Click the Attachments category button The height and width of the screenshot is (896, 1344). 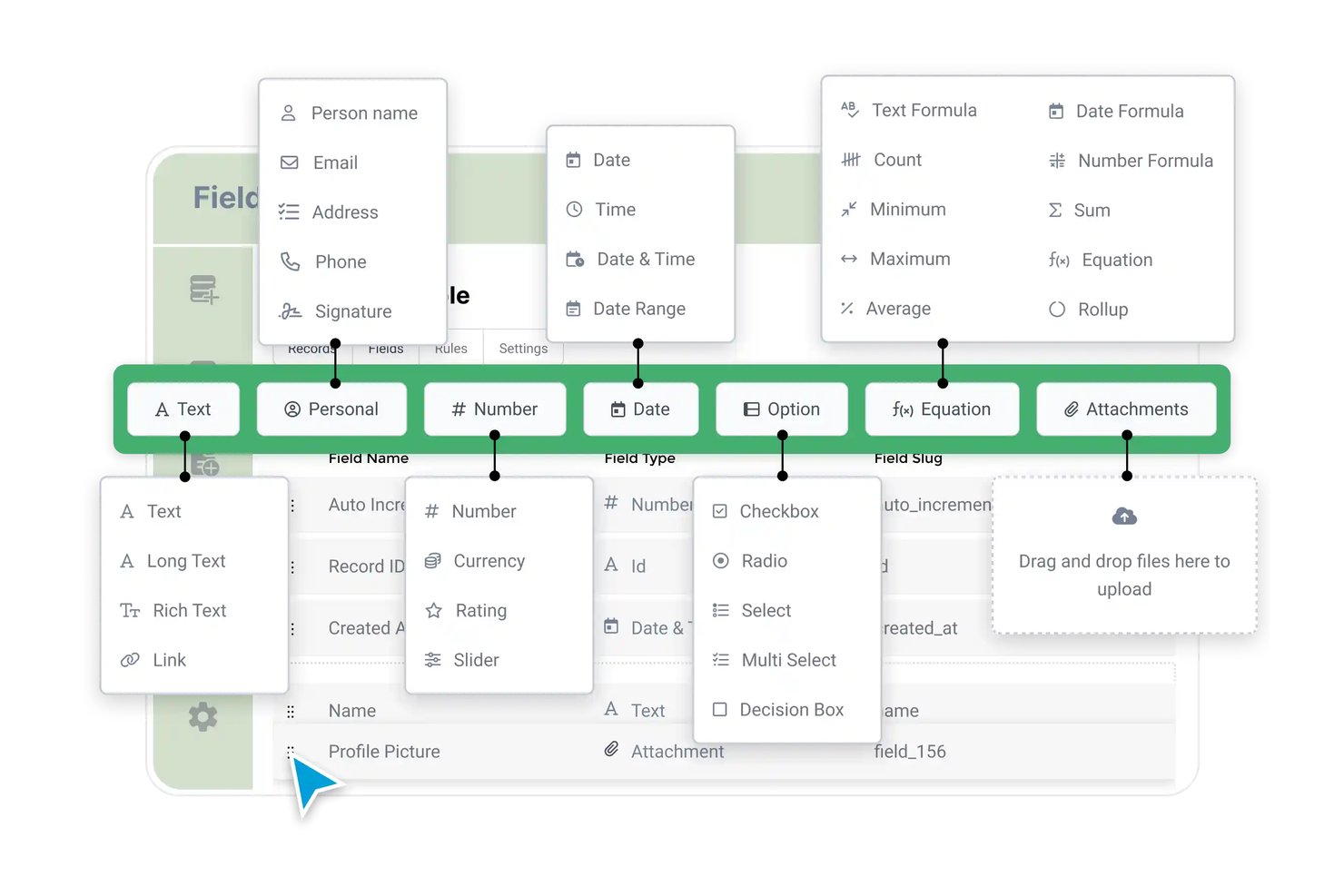click(x=1126, y=409)
